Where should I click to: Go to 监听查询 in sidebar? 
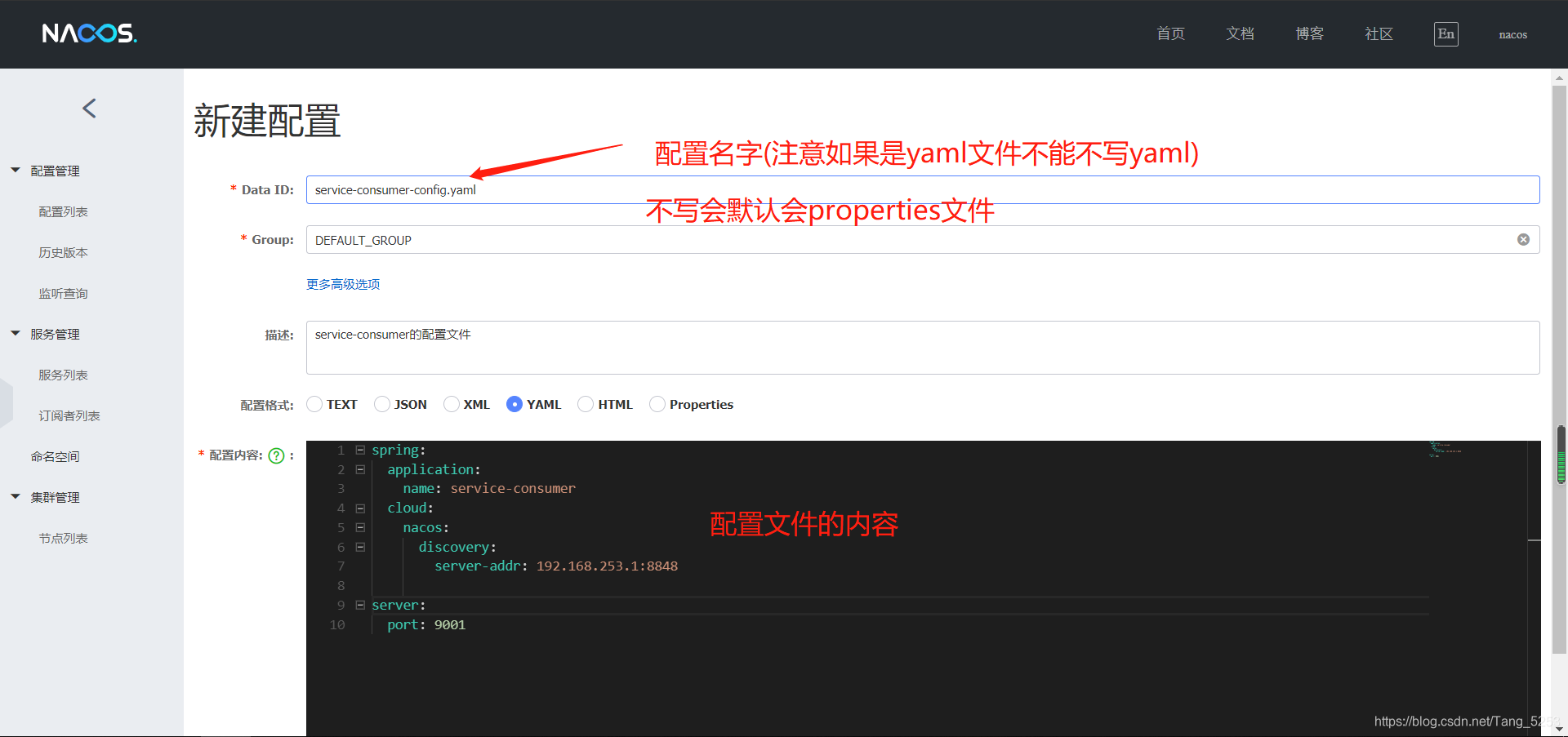point(63,293)
